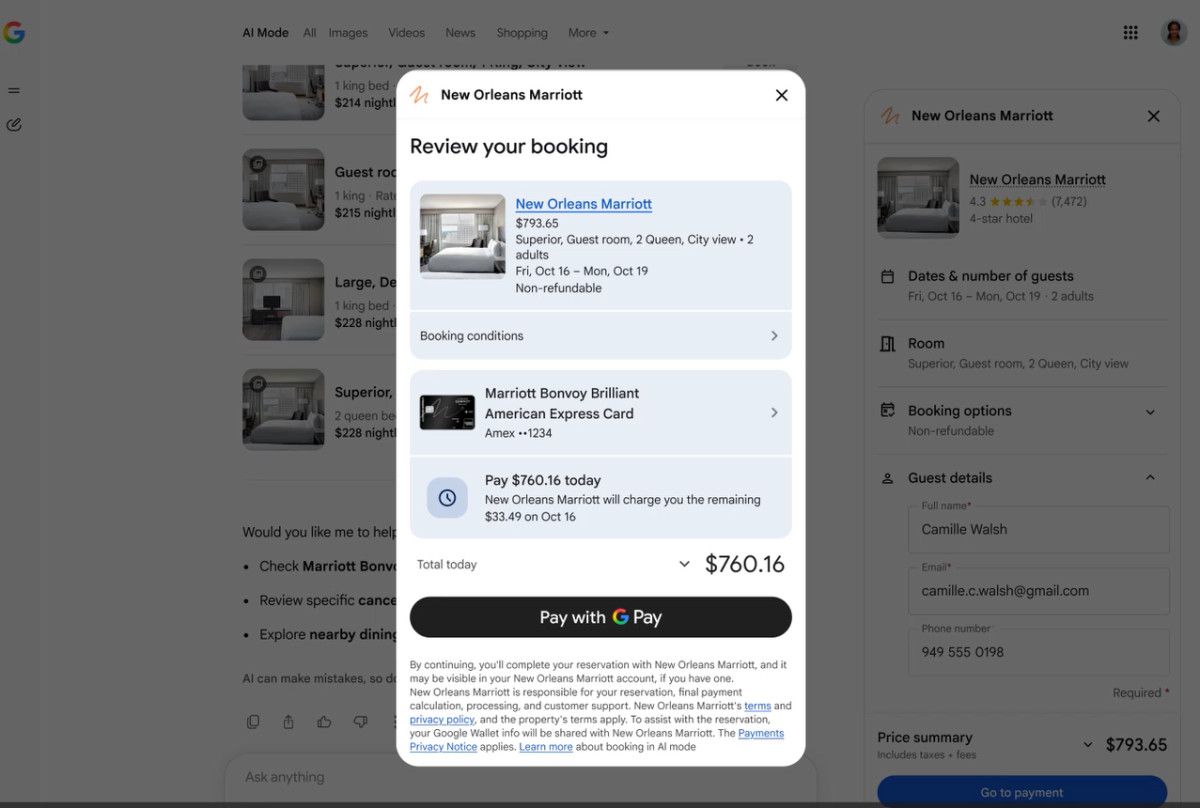Switch to Images tab
Viewport: 1200px width, 808px height.
(x=348, y=33)
